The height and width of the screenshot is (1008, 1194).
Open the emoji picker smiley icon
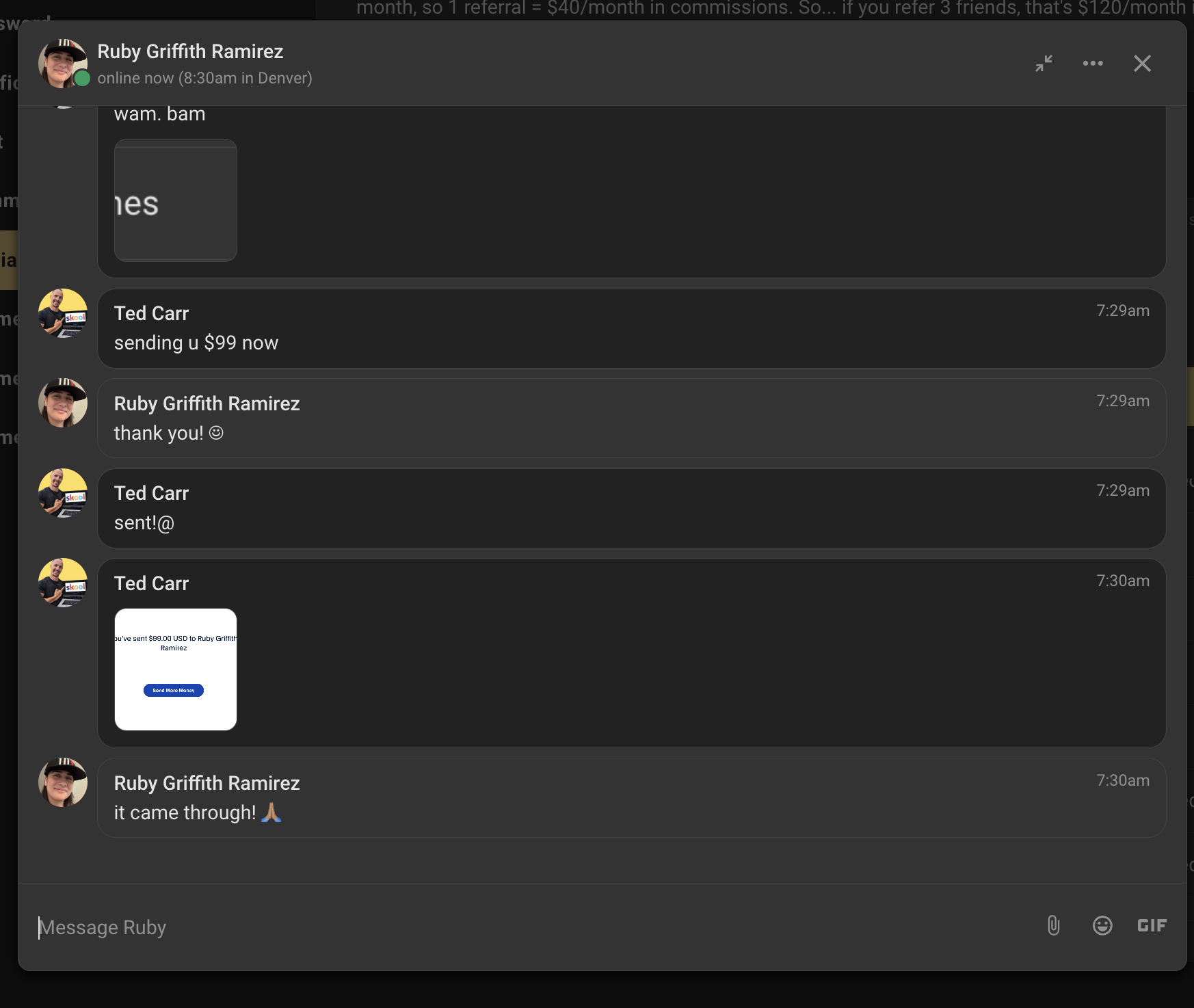[1102, 926]
